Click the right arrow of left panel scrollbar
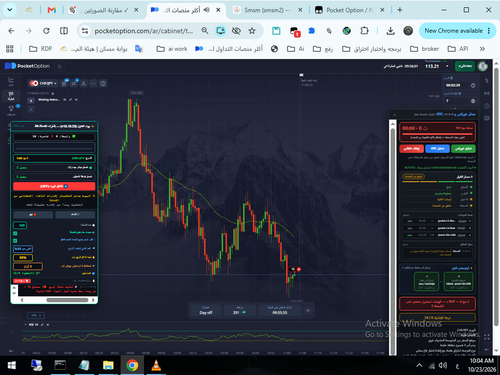This screenshot has height=375, width=500. pos(93,300)
